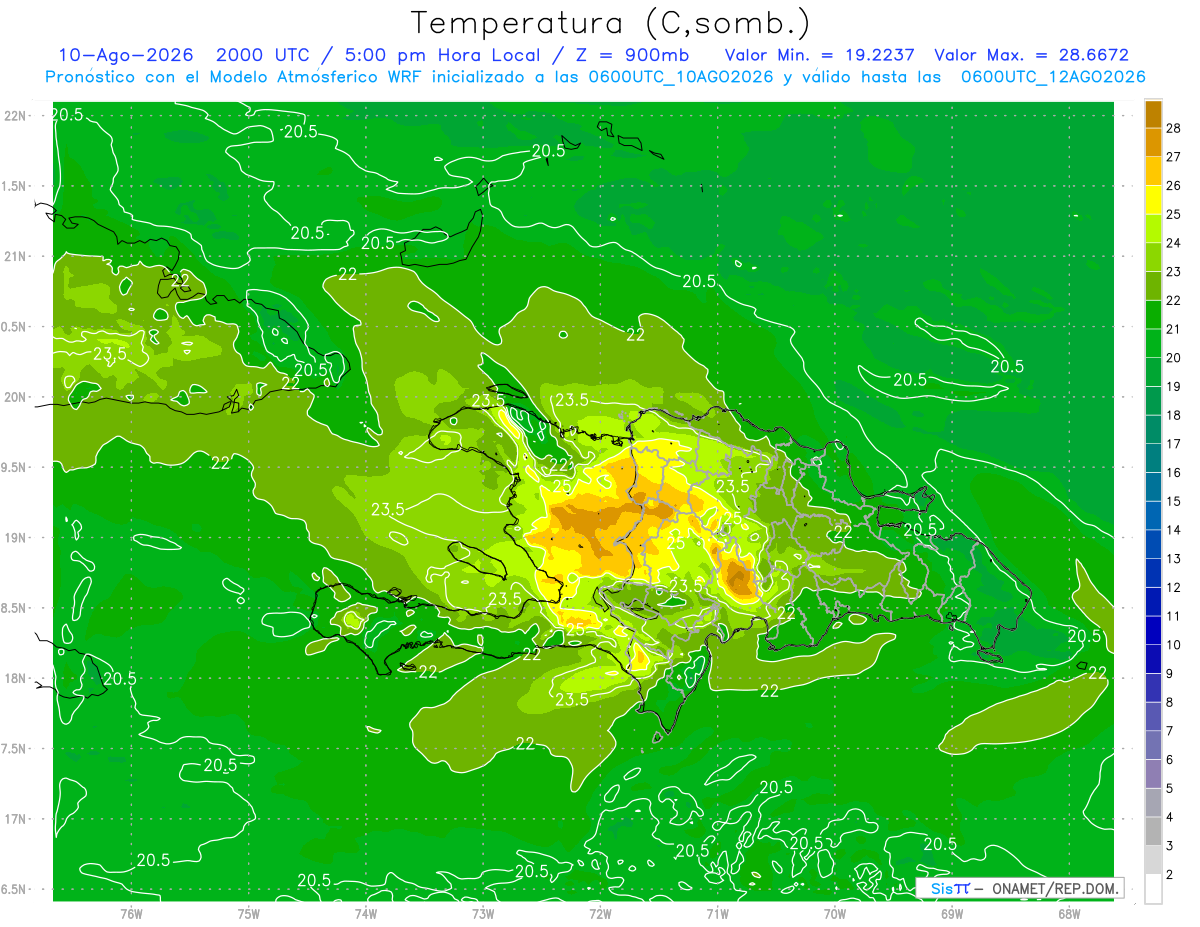Click the '19N' latitude axis label
Viewport: 1200px width, 927px height.
coord(17,537)
